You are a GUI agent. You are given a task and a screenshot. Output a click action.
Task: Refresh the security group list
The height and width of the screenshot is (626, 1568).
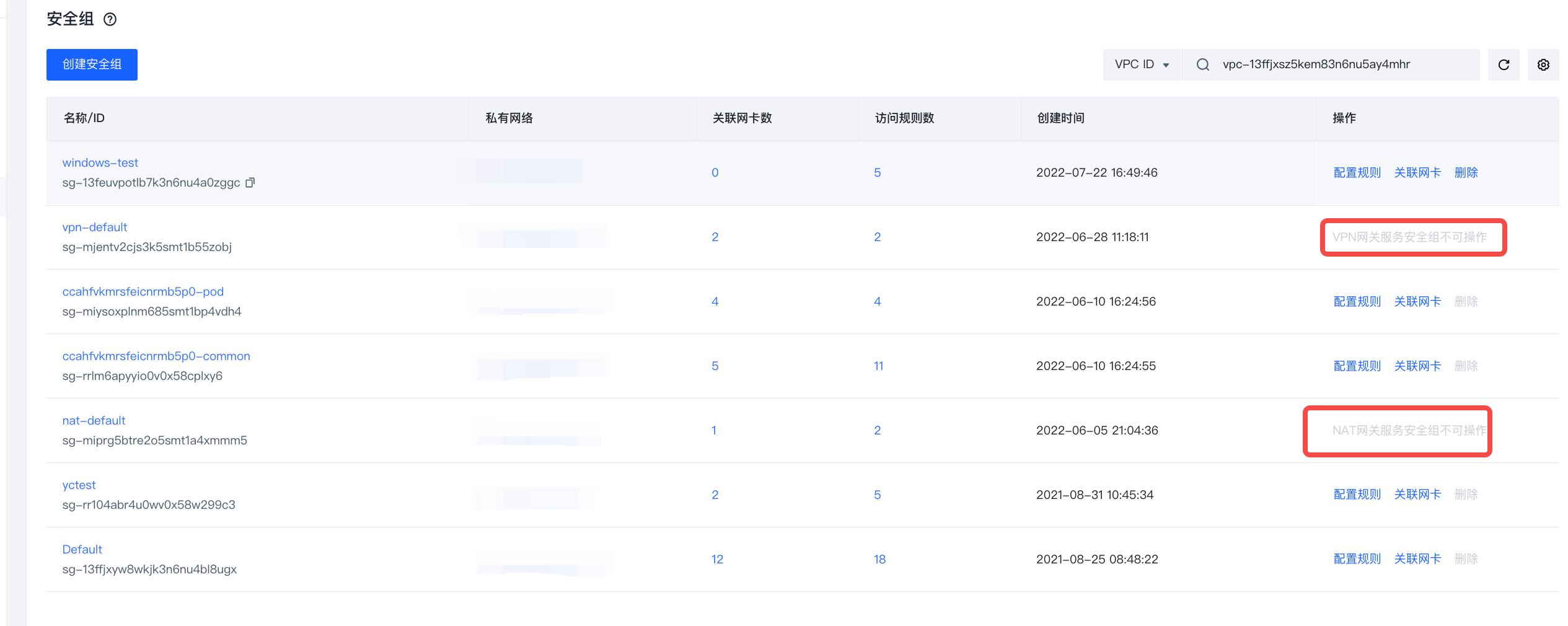1504,64
